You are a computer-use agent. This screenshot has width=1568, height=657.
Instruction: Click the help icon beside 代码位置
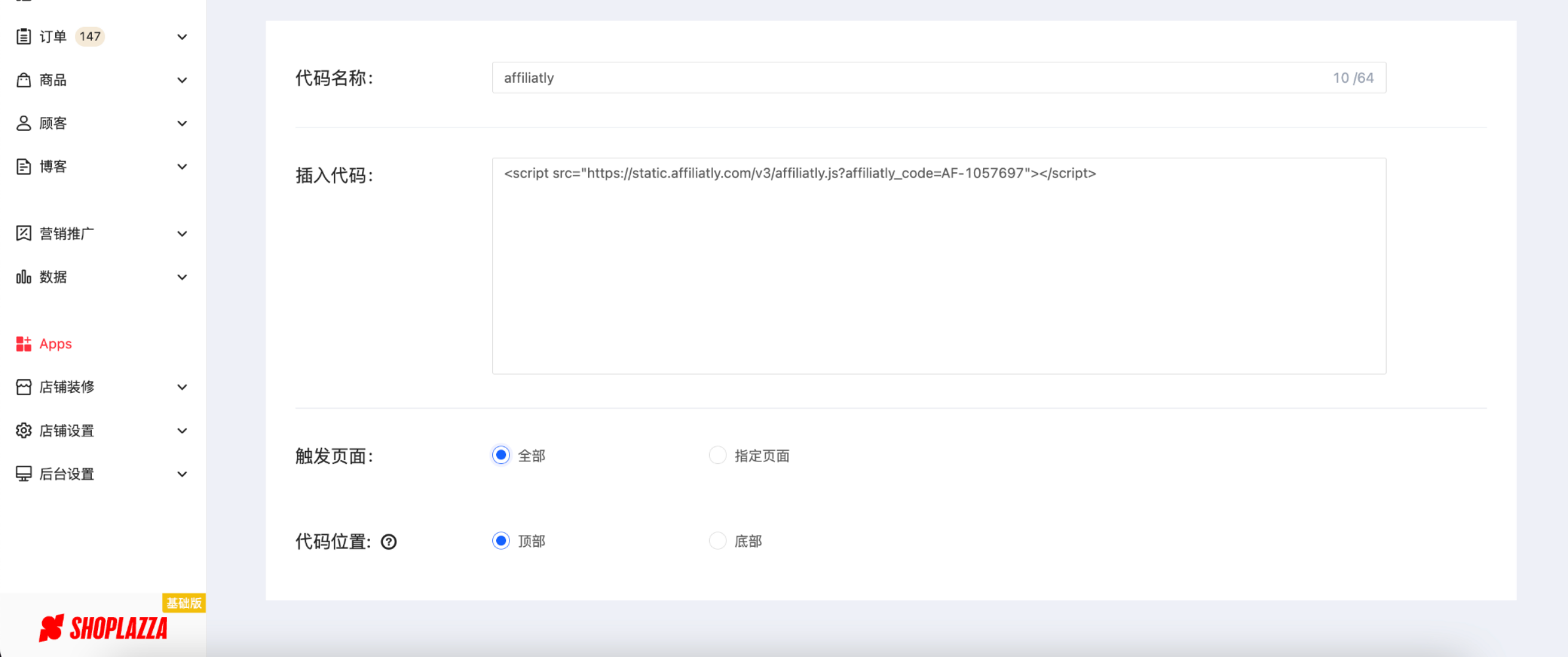(x=389, y=542)
